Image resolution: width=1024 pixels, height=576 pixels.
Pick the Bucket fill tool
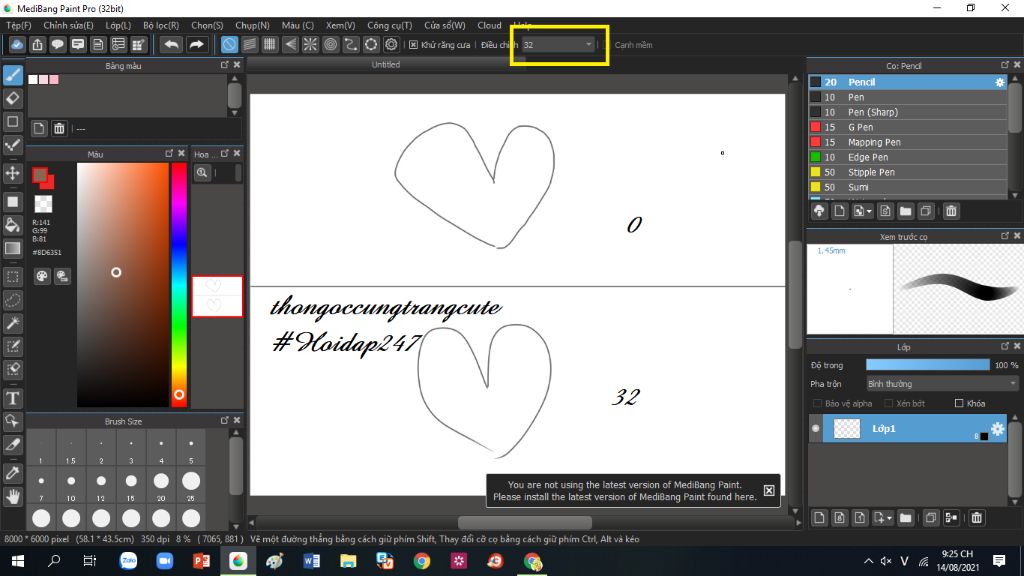pyautogui.click(x=12, y=225)
